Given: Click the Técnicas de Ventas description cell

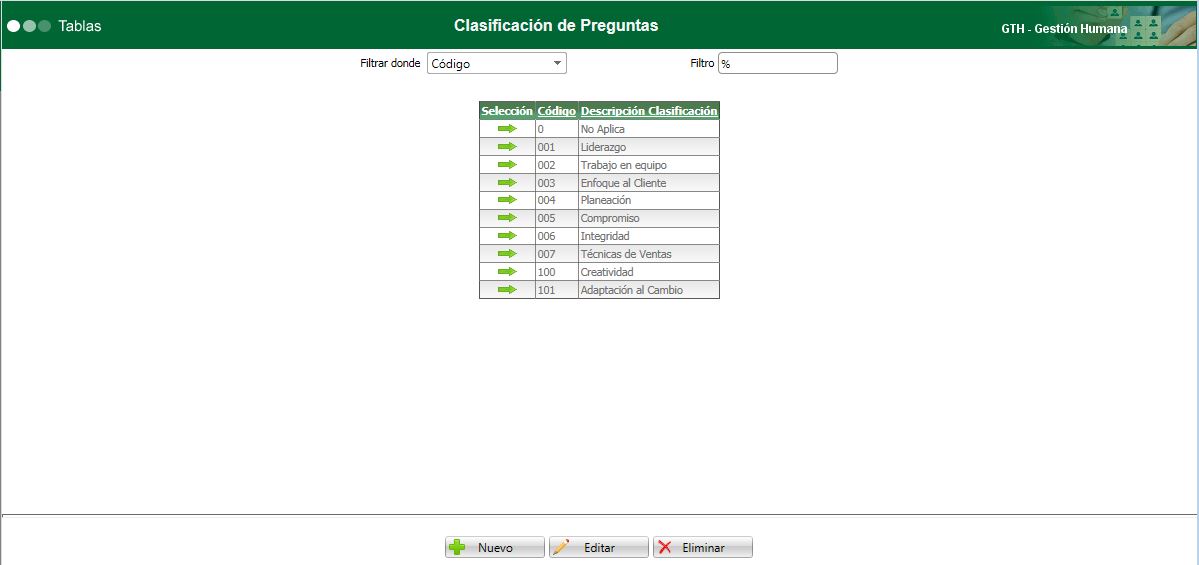Looking at the screenshot, I should (x=648, y=254).
